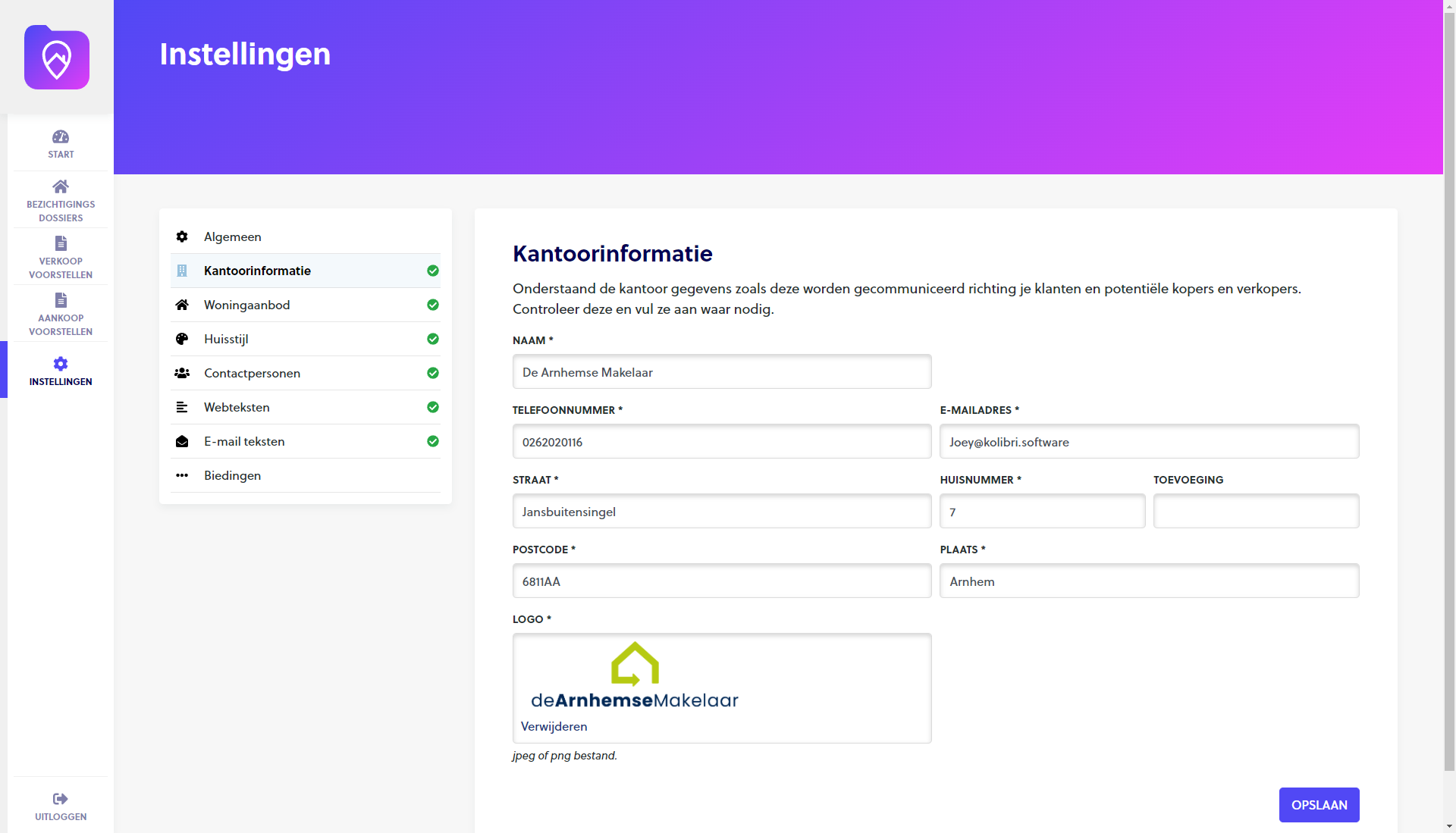Click green checkmark on Webteksten row

point(433,407)
